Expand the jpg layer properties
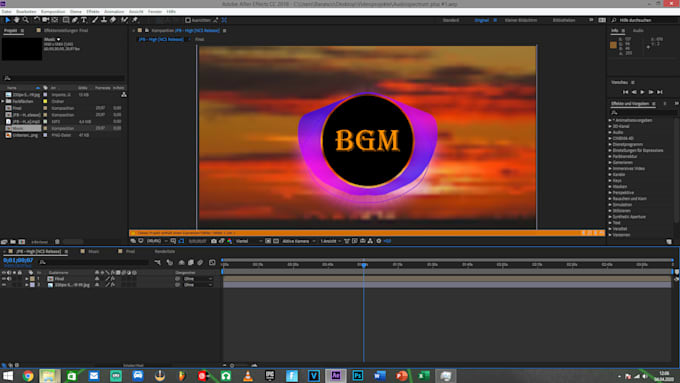Screen dimensions: 680x383 click(26, 285)
